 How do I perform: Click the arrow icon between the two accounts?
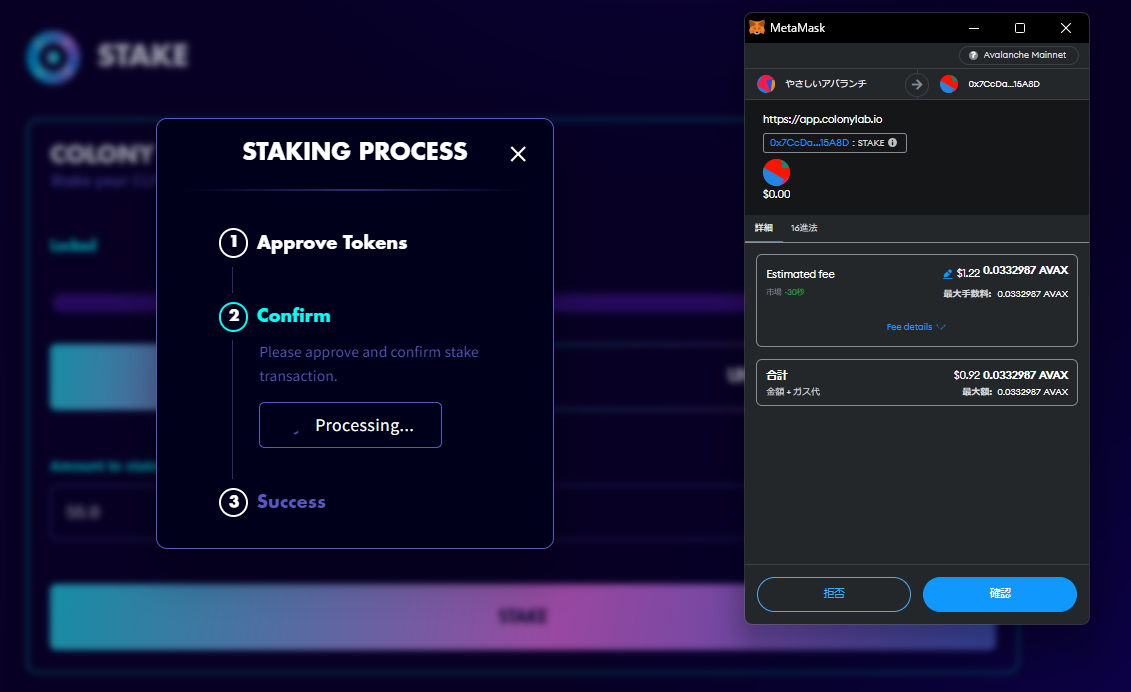click(917, 84)
